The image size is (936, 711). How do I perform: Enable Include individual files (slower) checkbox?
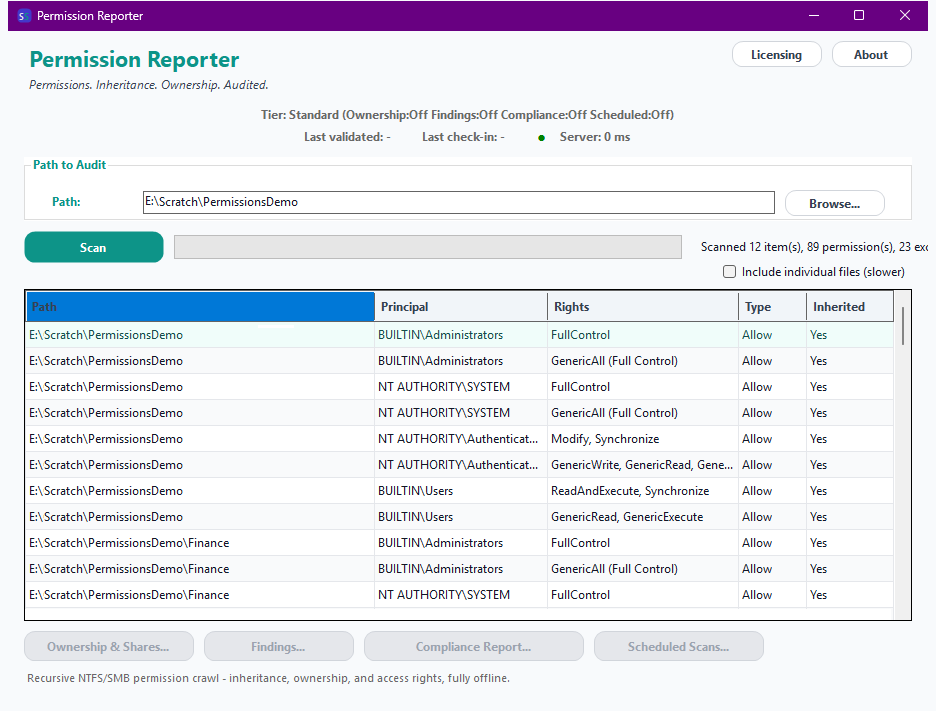pyautogui.click(x=729, y=272)
